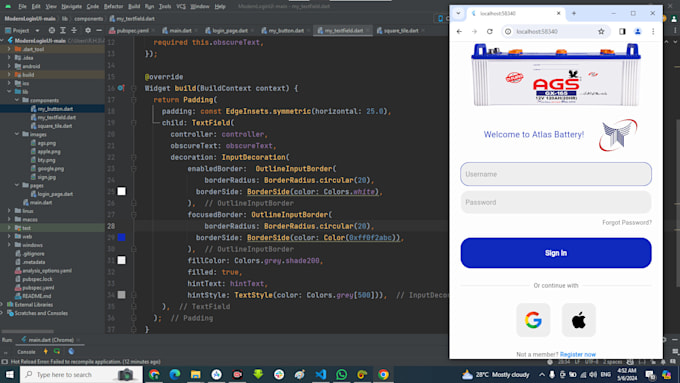Collapse the components folder
The image size is (680, 383).
click(17, 100)
